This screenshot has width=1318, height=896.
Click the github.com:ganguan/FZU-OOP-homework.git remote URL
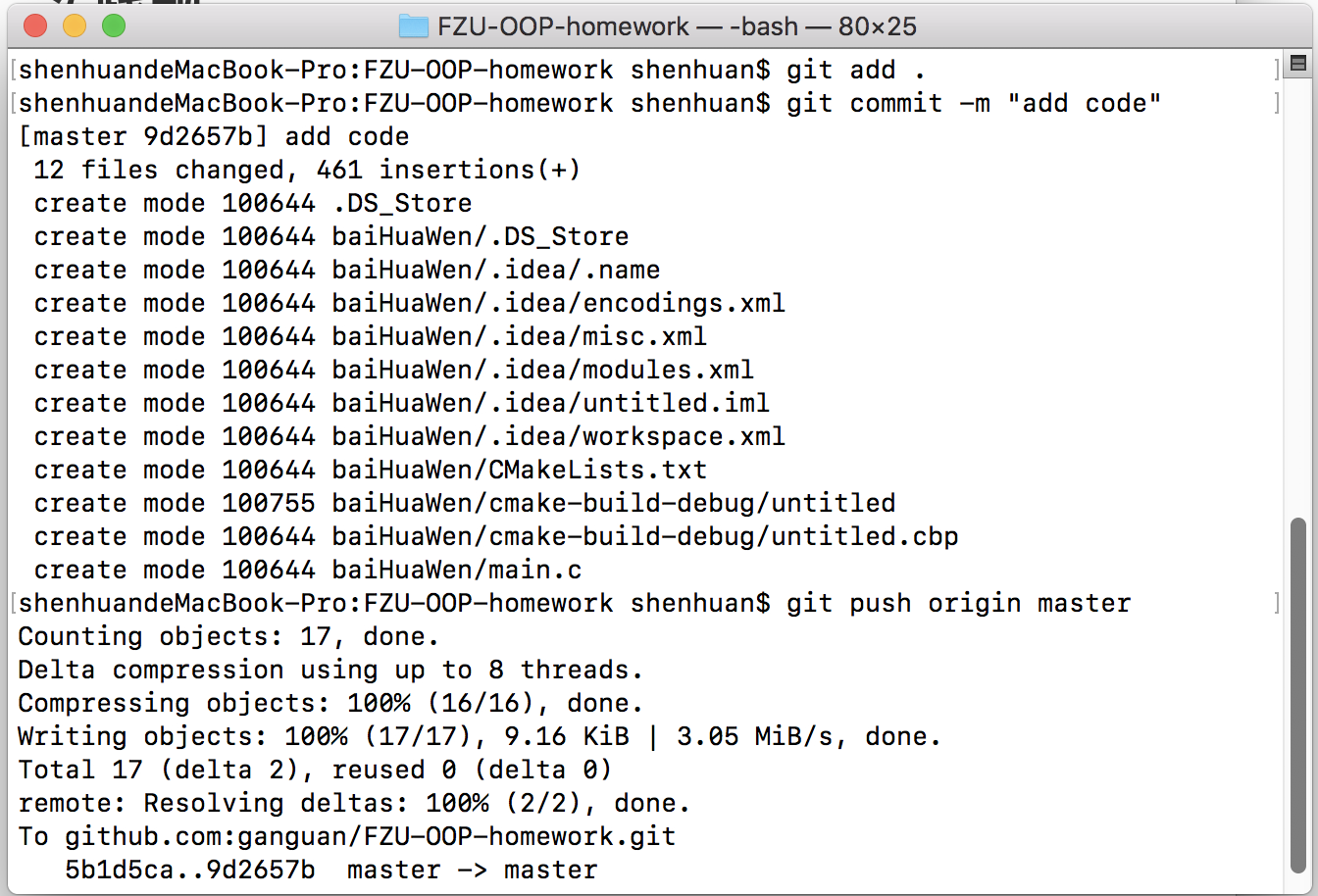(x=370, y=837)
